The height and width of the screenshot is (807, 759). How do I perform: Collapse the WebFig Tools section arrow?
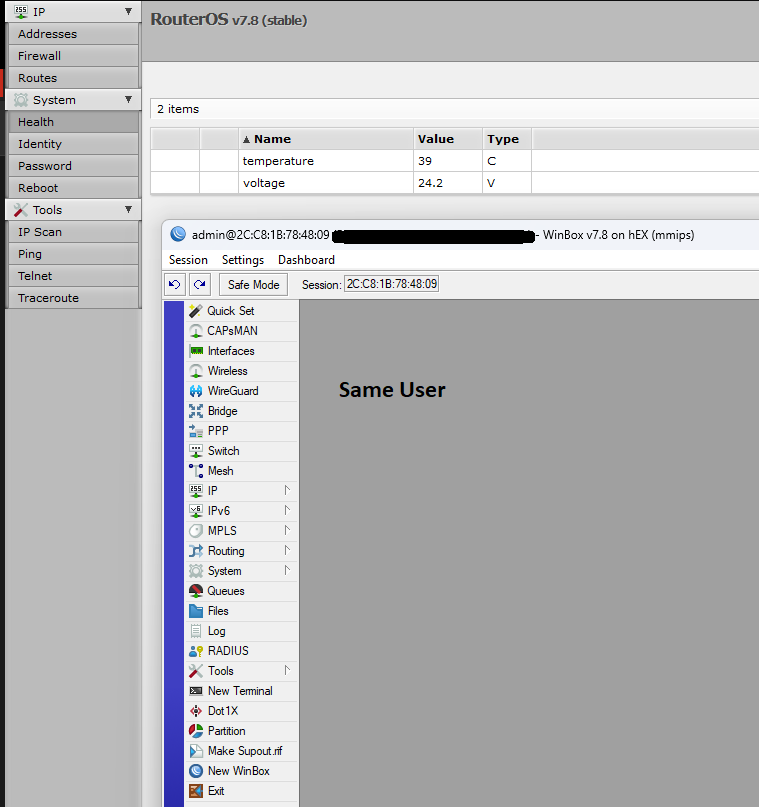coord(128,209)
